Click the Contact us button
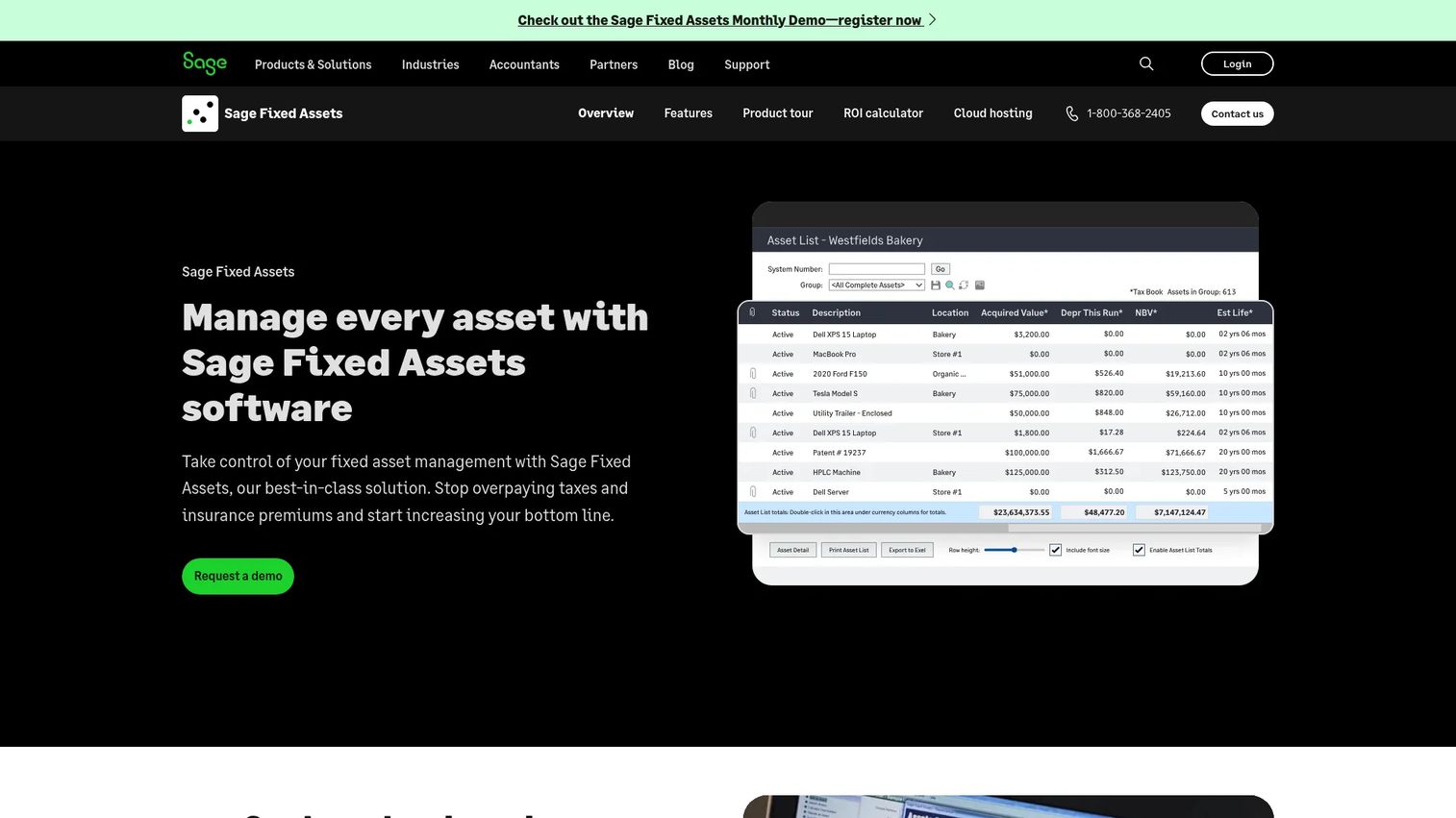1456x818 pixels. point(1237,113)
